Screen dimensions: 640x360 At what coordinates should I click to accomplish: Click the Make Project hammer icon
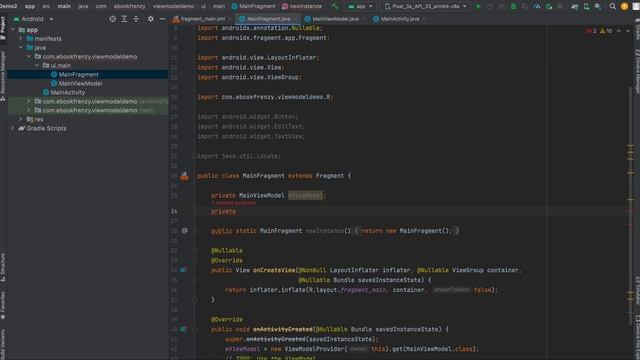coord(335,7)
